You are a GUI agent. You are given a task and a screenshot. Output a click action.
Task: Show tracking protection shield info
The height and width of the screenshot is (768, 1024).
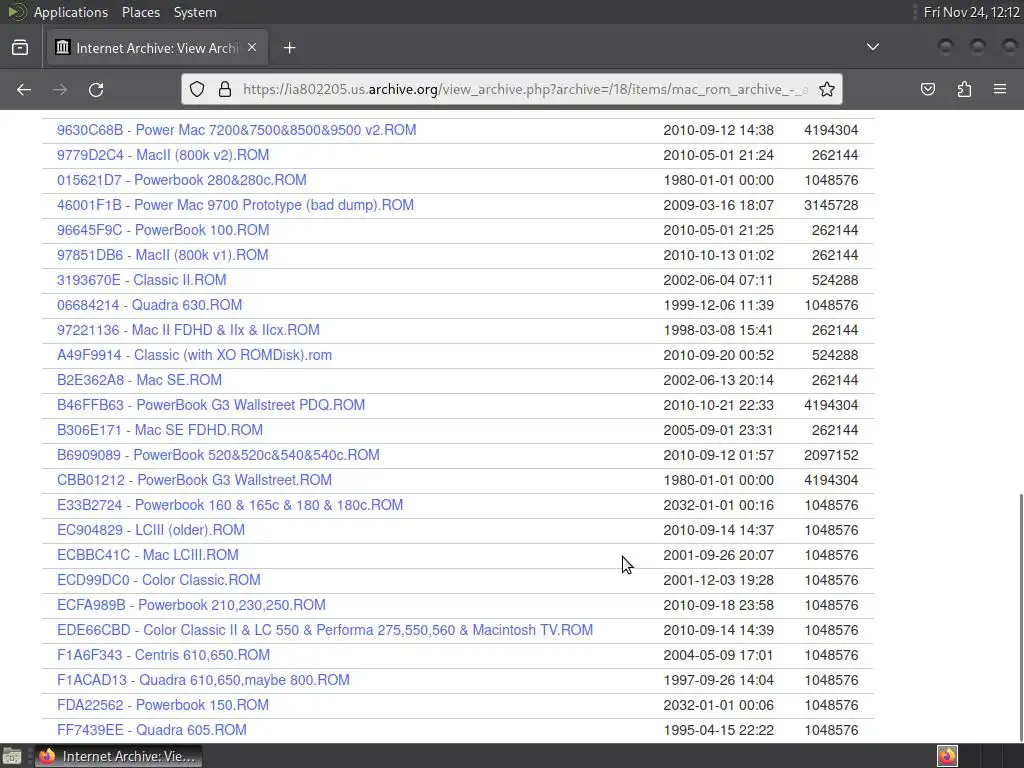tap(197, 89)
